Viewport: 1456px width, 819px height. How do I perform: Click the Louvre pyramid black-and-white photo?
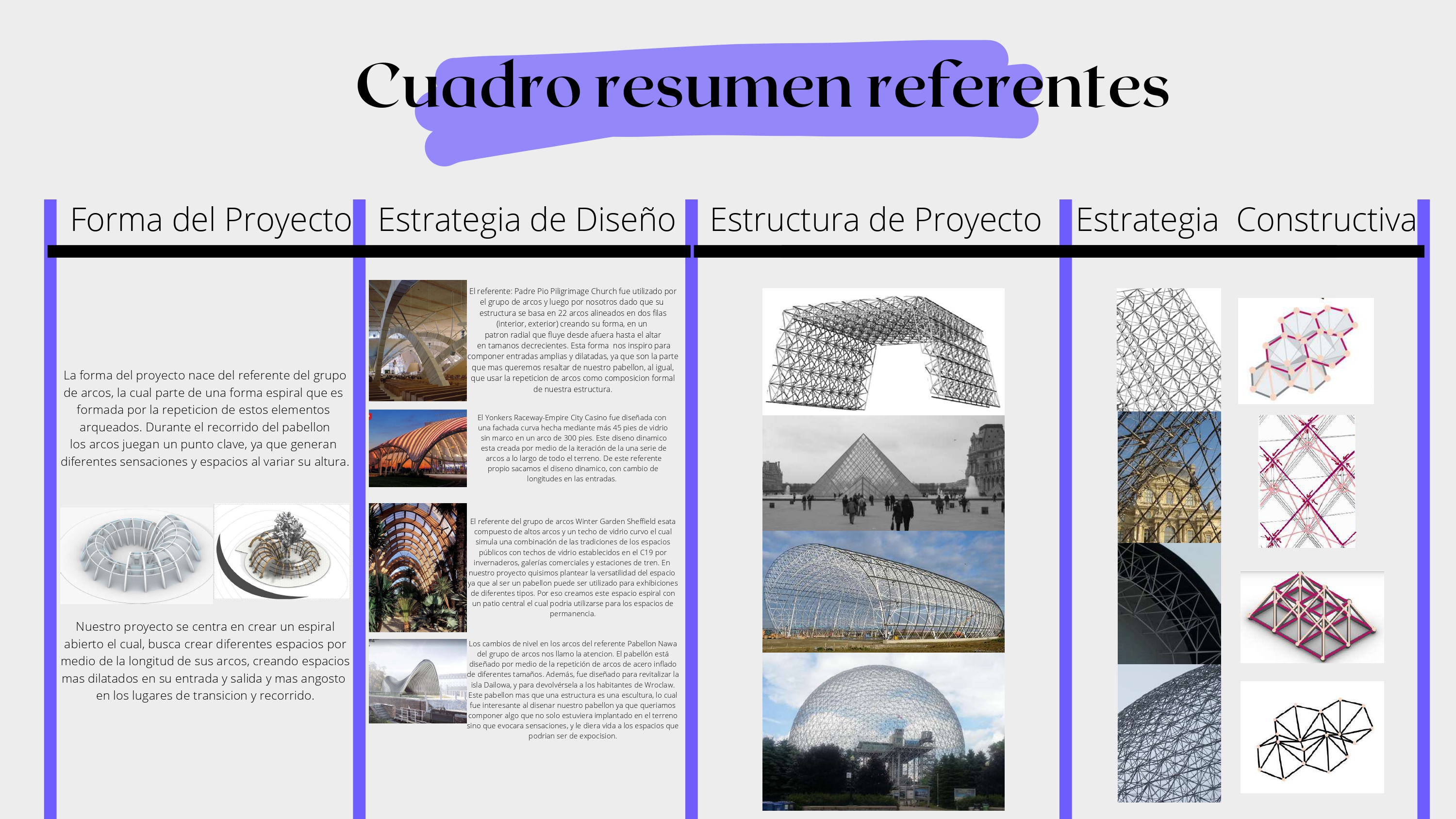point(883,473)
